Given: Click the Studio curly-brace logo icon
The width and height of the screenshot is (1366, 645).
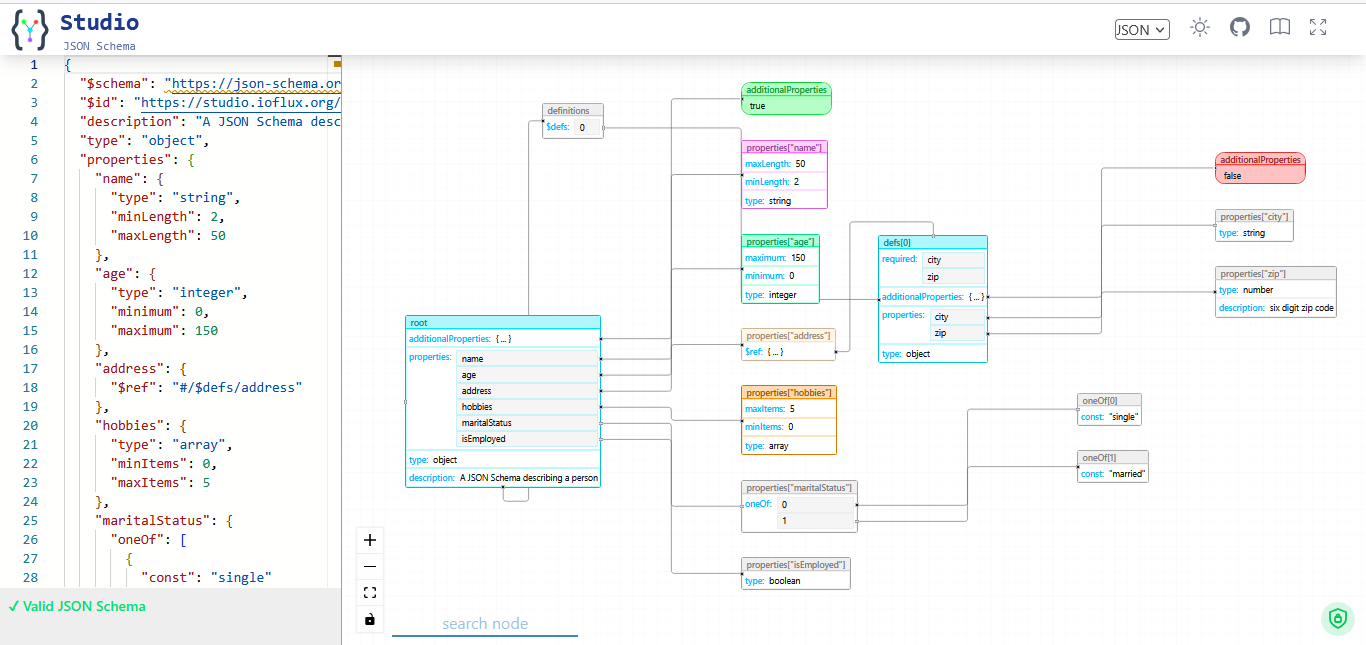Looking at the screenshot, I should 29,30.
